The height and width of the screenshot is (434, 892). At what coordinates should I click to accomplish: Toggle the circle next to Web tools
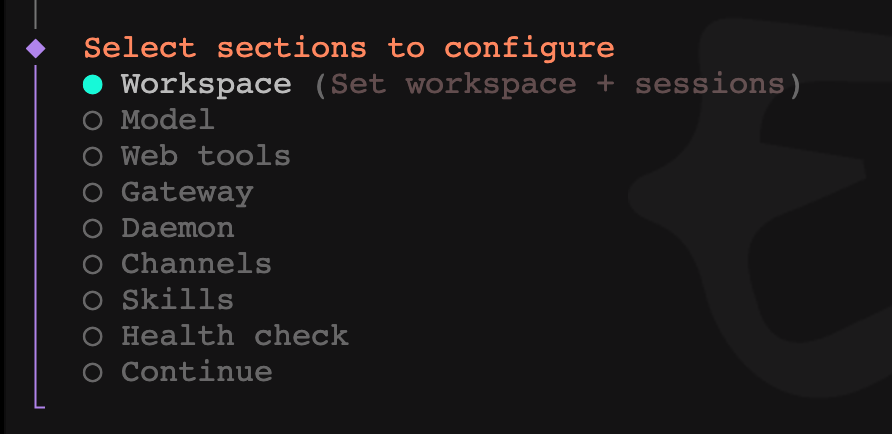point(93,157)
